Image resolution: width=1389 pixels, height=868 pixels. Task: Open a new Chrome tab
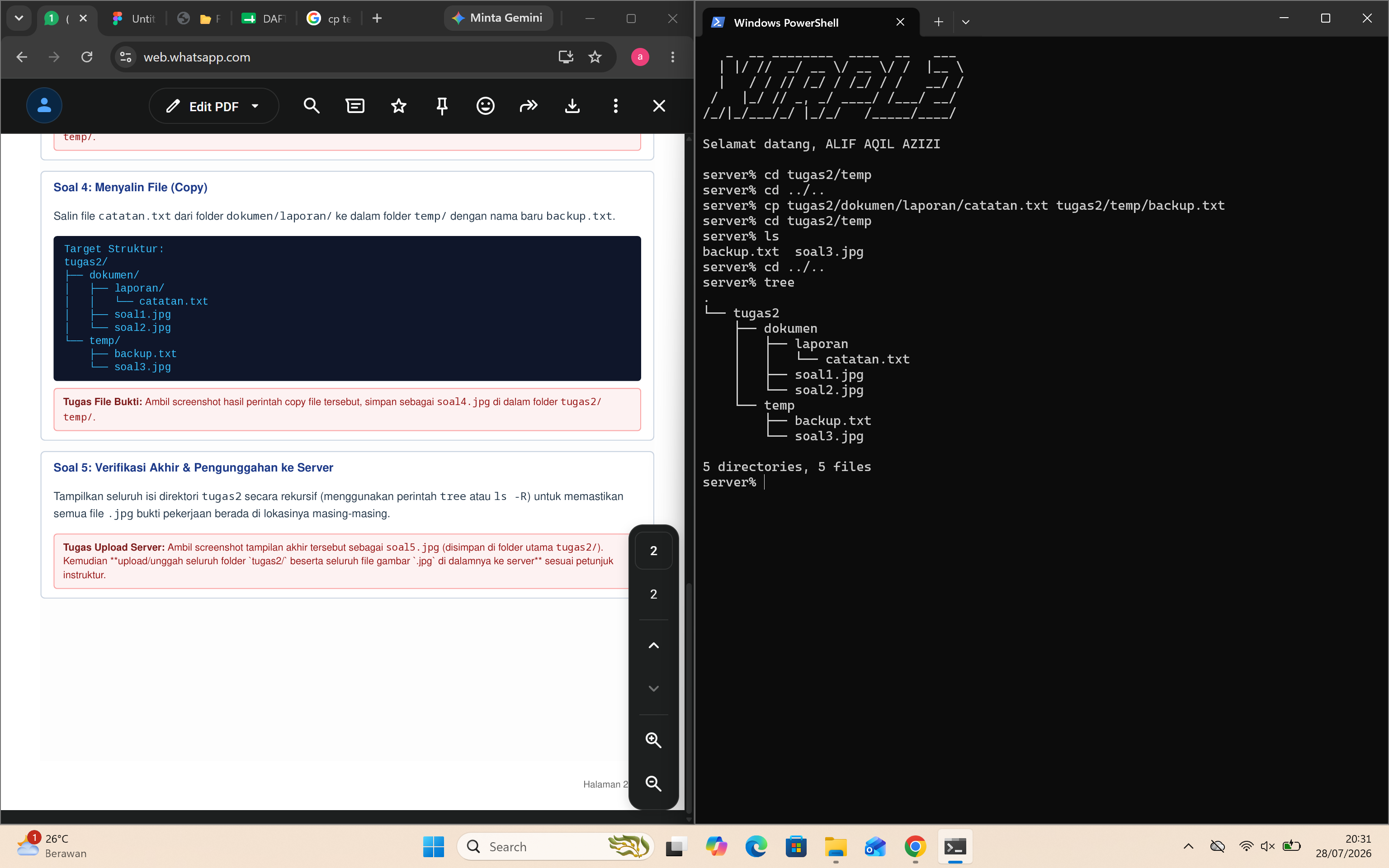(377, 19)
